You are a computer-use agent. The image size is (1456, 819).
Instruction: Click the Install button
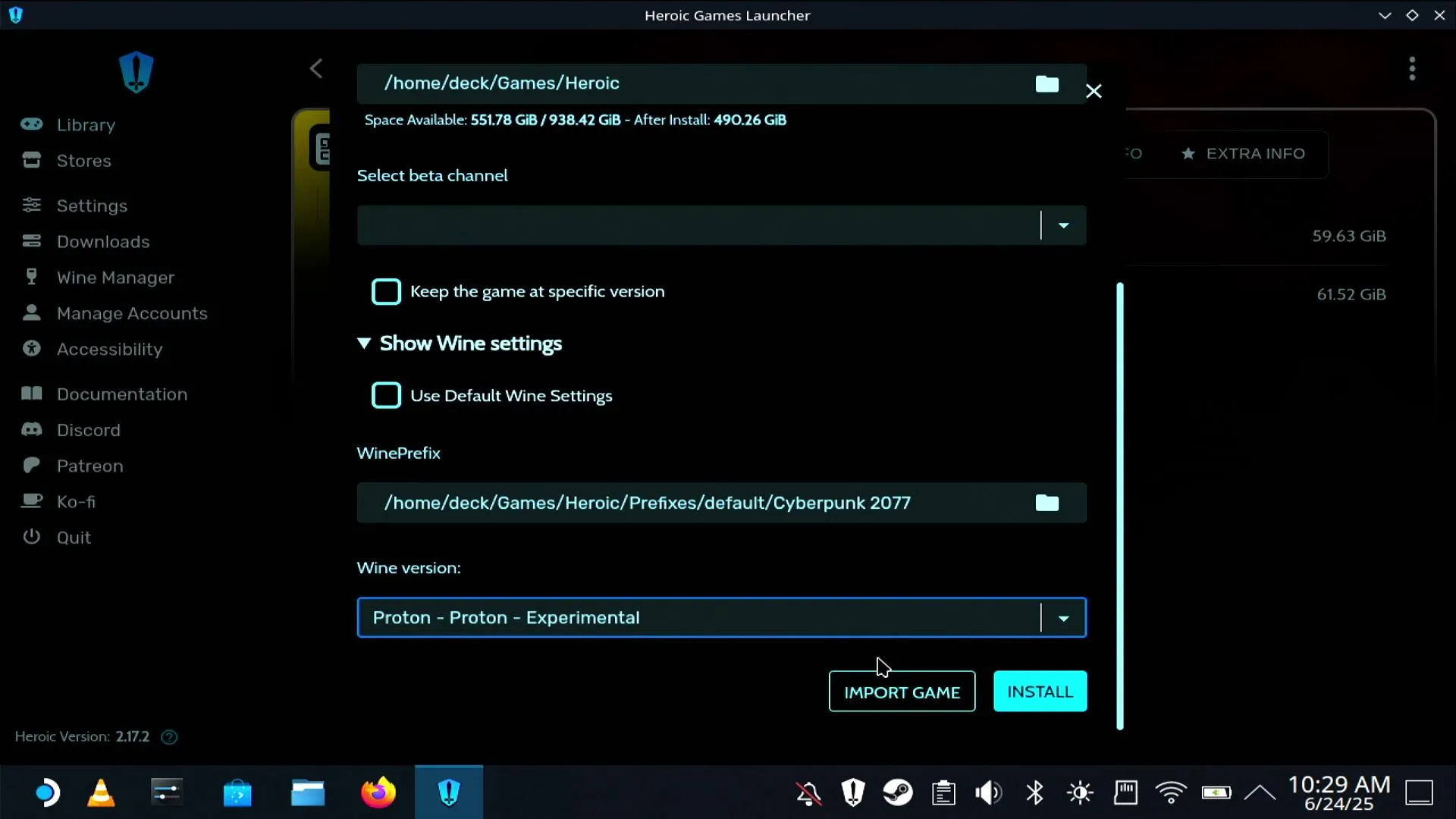1040,692
